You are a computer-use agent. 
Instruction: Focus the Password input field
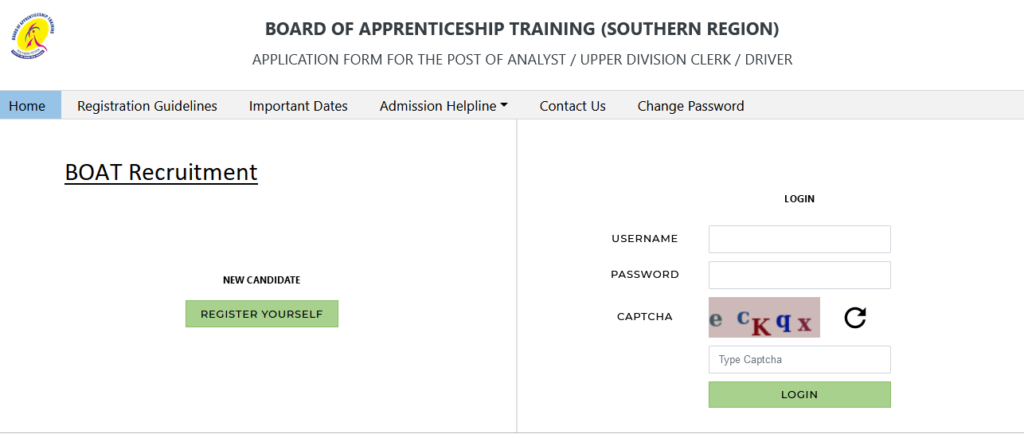(799, 275)
